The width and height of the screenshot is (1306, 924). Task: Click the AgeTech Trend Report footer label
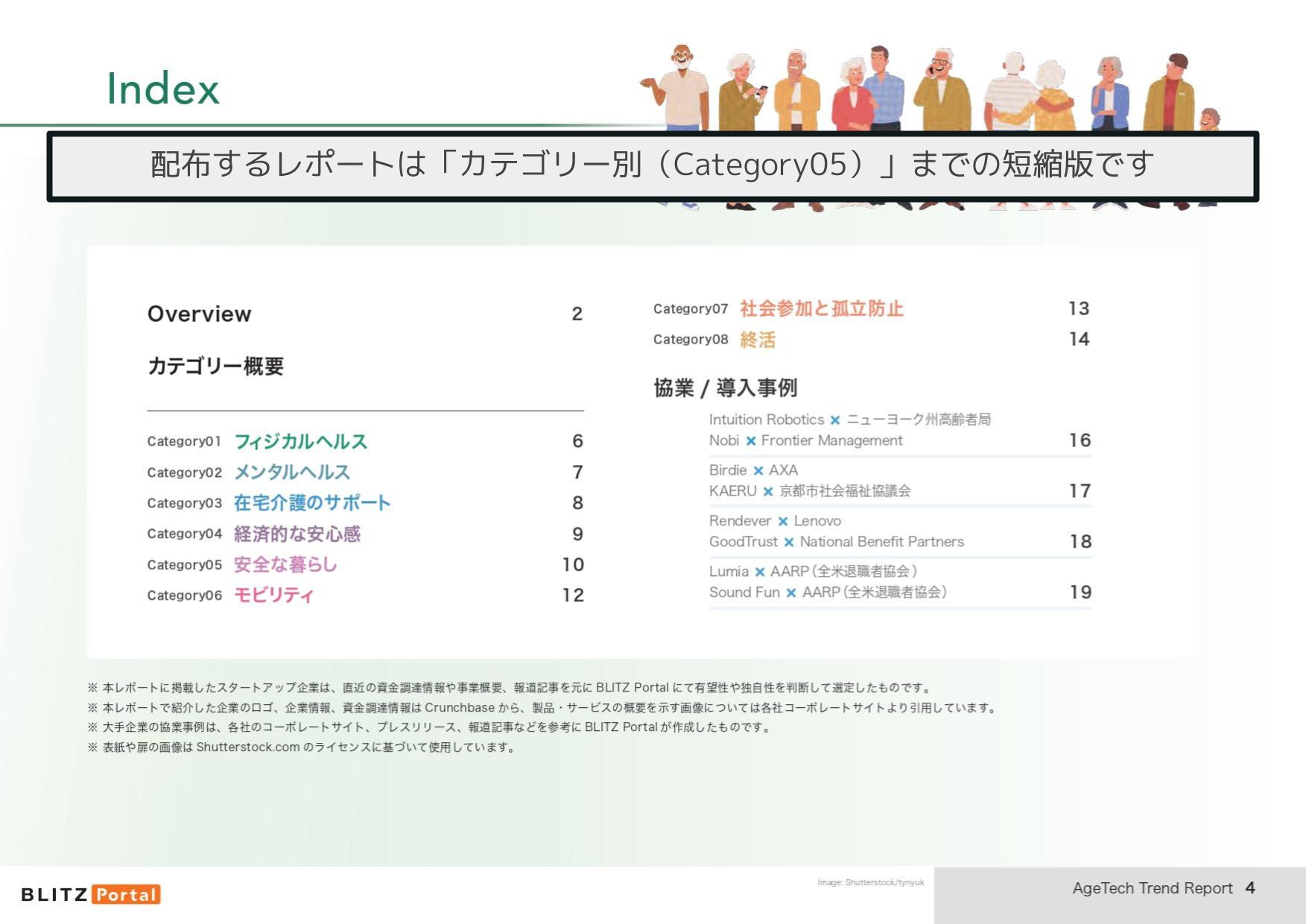tap(1152, 888)
